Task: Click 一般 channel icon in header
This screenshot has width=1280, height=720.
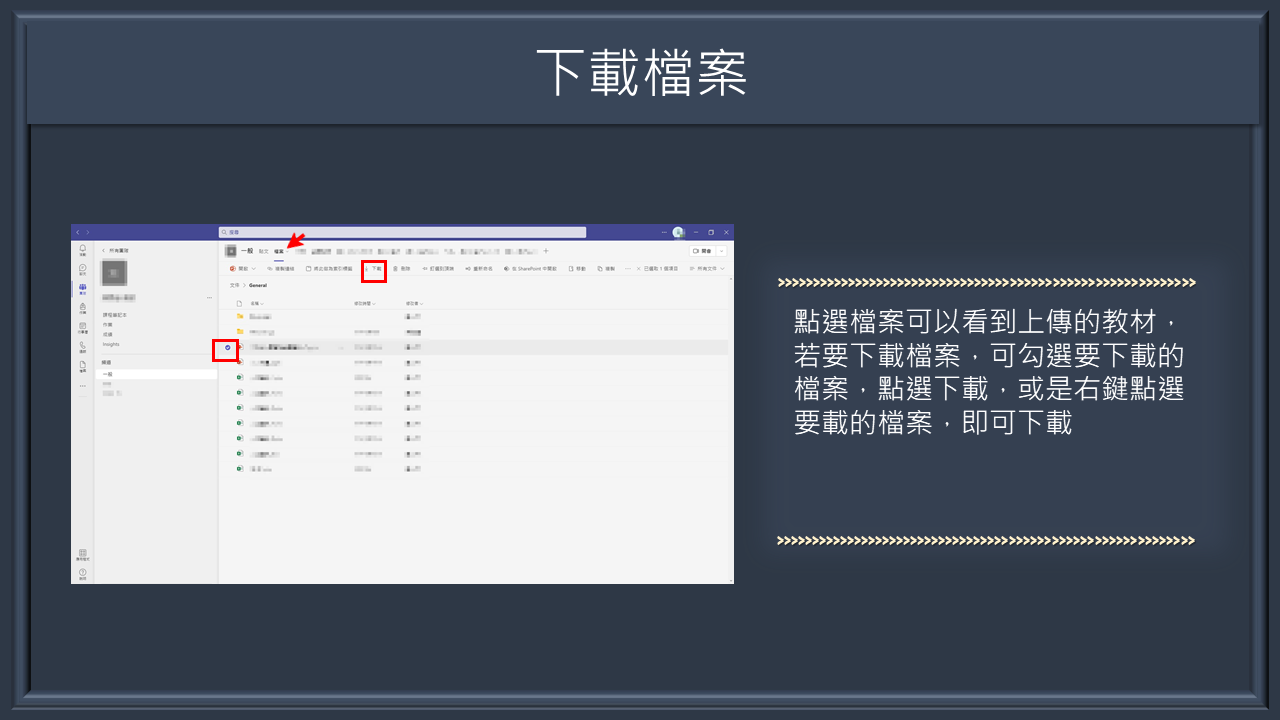Action: click(231, 251)
